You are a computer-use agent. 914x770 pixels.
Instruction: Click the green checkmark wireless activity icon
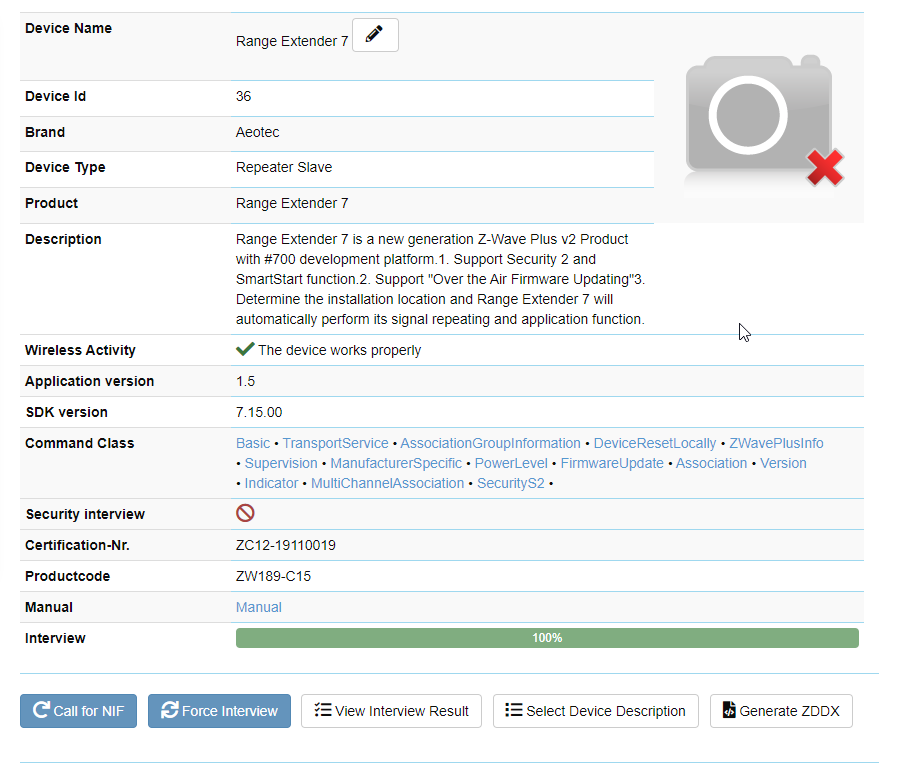(x=244, y=350)
